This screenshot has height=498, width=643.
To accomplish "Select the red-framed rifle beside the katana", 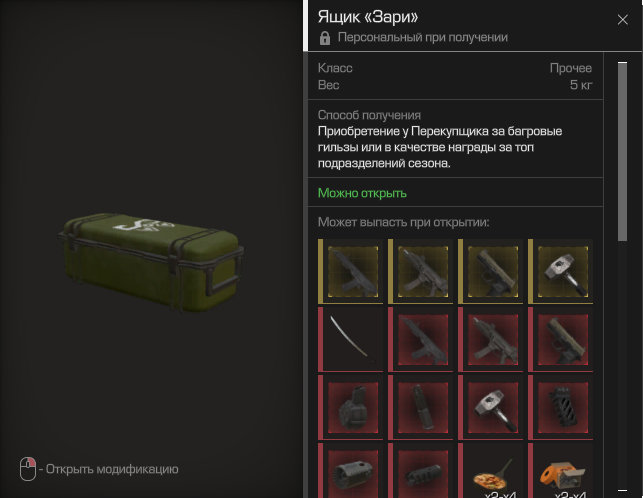I will [421, 339].
